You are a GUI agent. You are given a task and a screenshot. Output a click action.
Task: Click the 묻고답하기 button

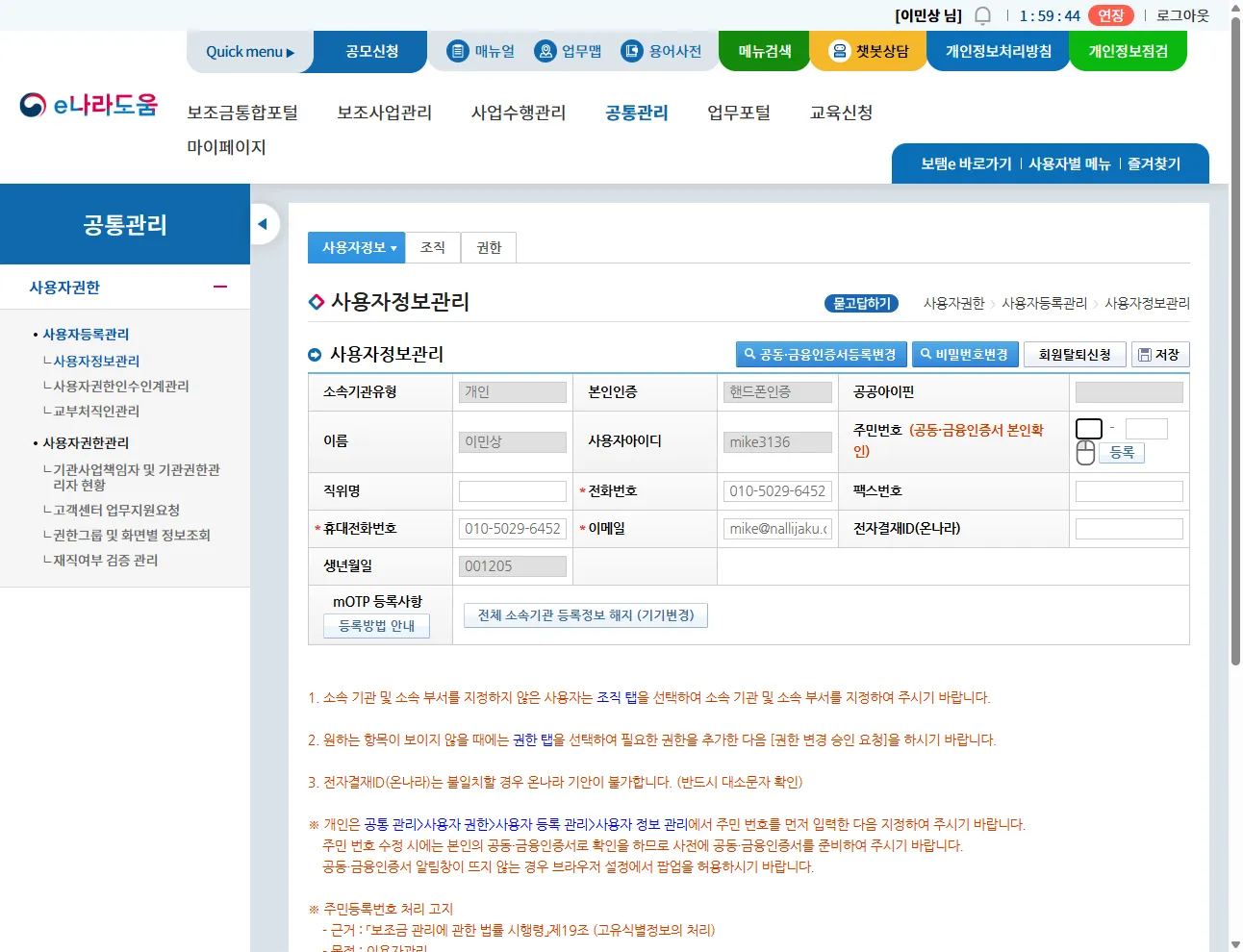point(861,303)
